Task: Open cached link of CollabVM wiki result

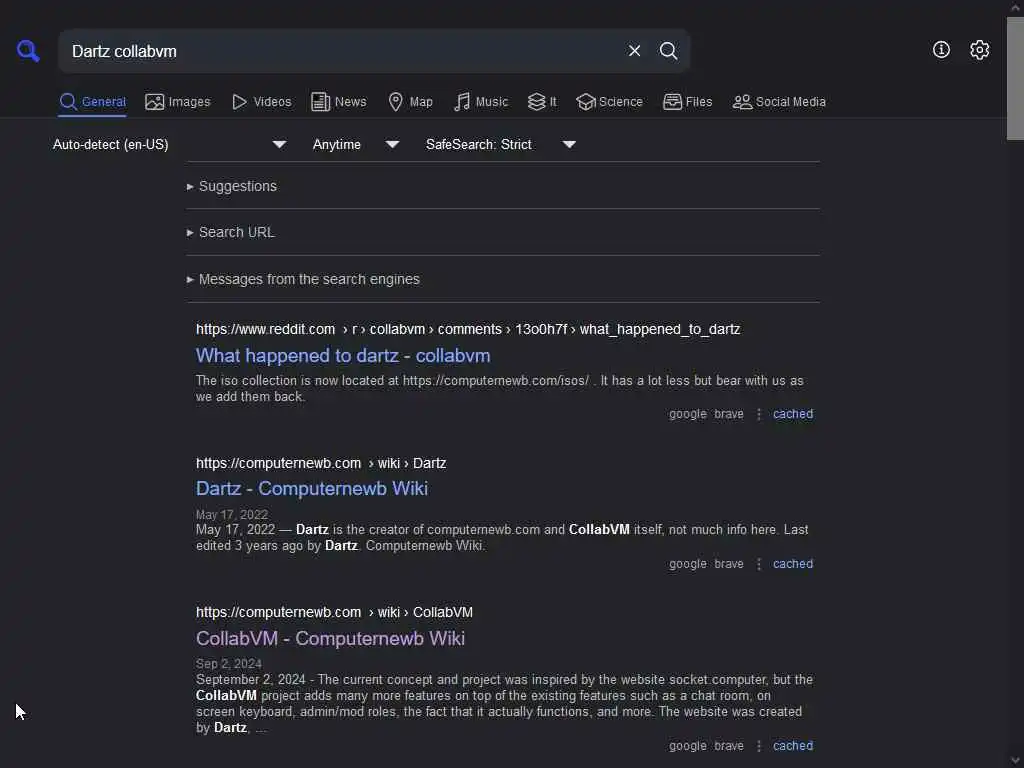Action: point(793,746)
